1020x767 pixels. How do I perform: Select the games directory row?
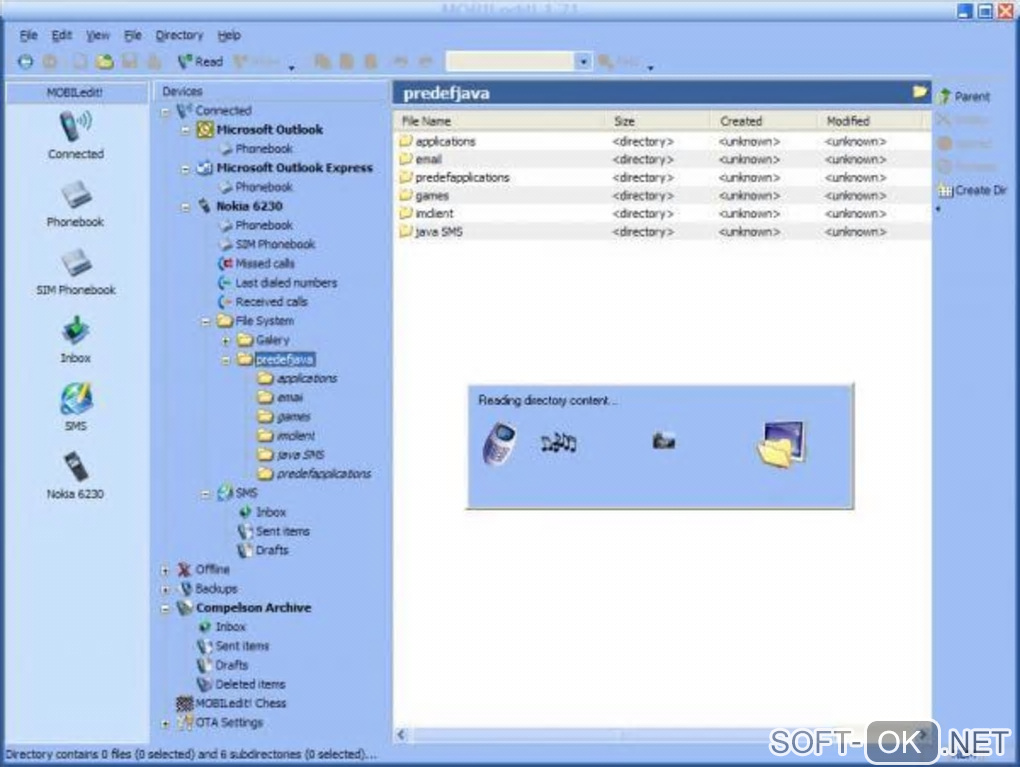[662, 196]
